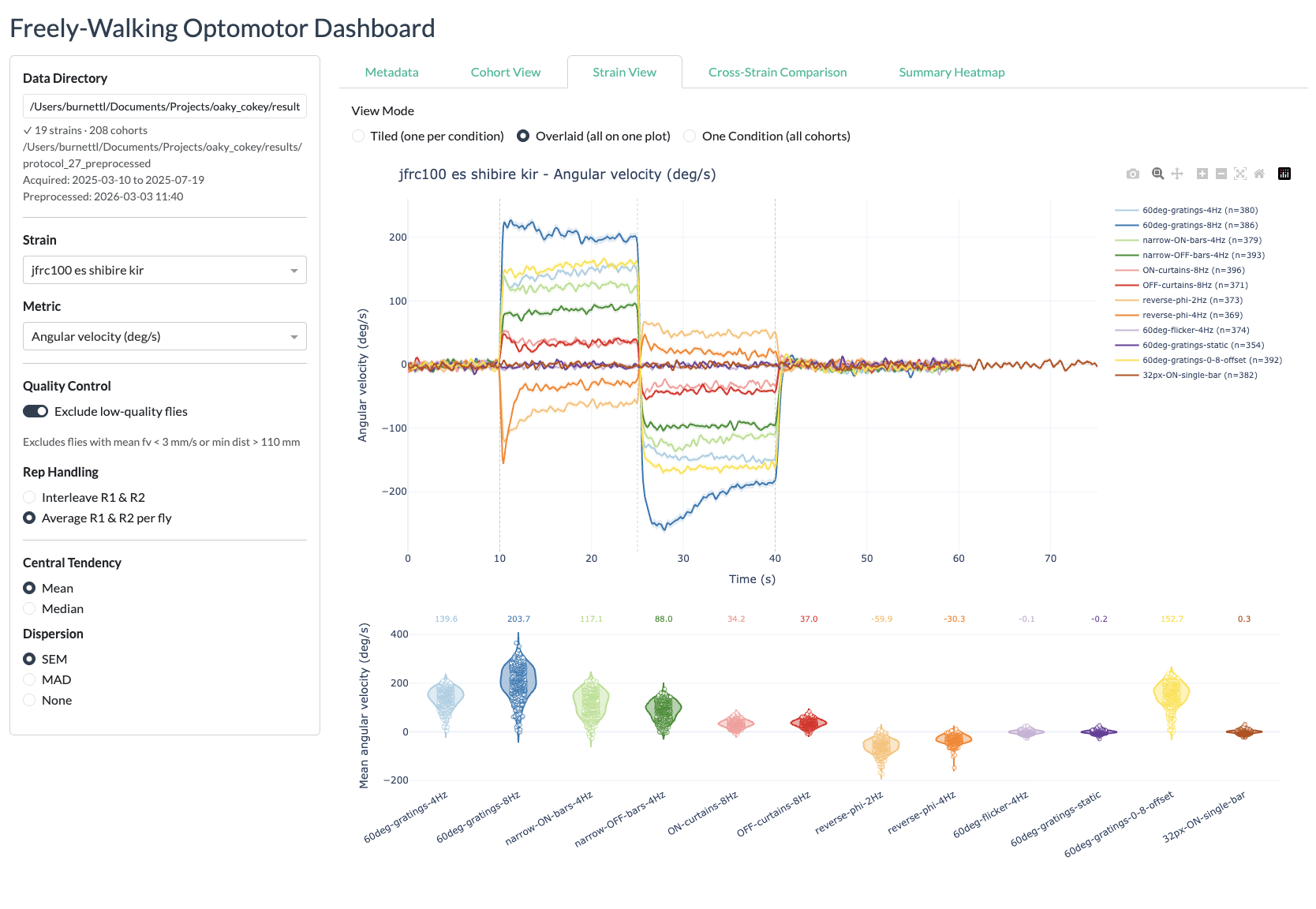Click the Data Directory path field
The image size is (1316, 909).
(164, 107)
